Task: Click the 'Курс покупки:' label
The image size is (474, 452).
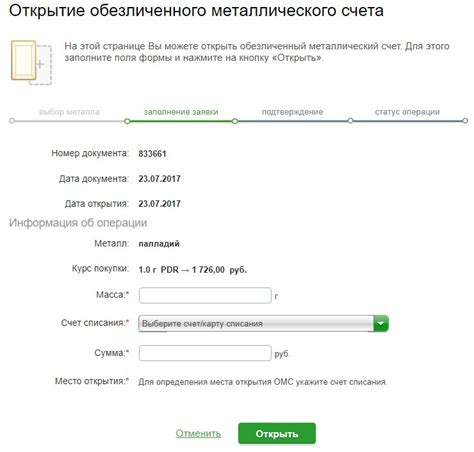Action: pos(100,269)
